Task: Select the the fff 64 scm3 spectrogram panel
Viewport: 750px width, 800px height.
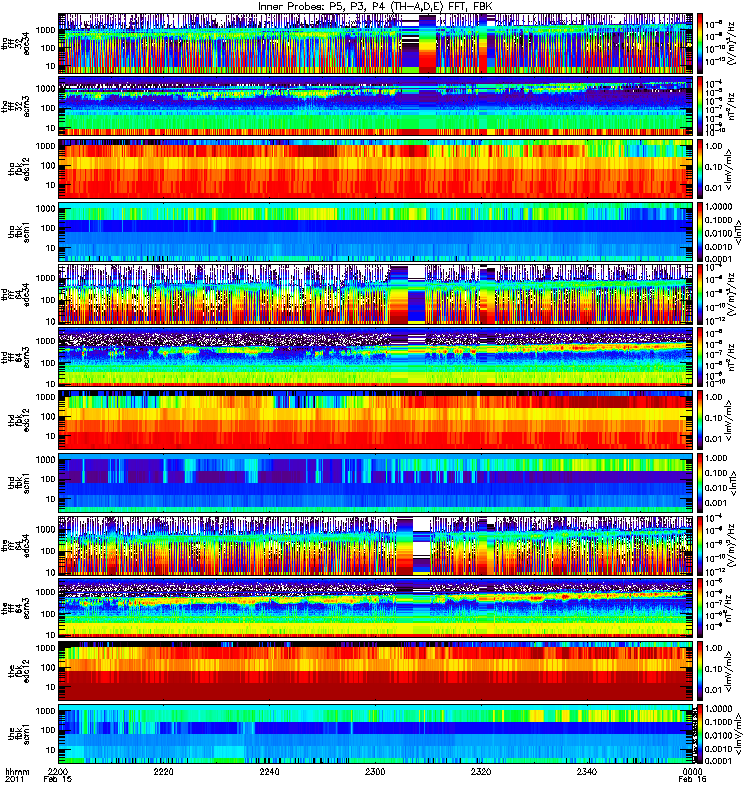Action: (376, 608)
